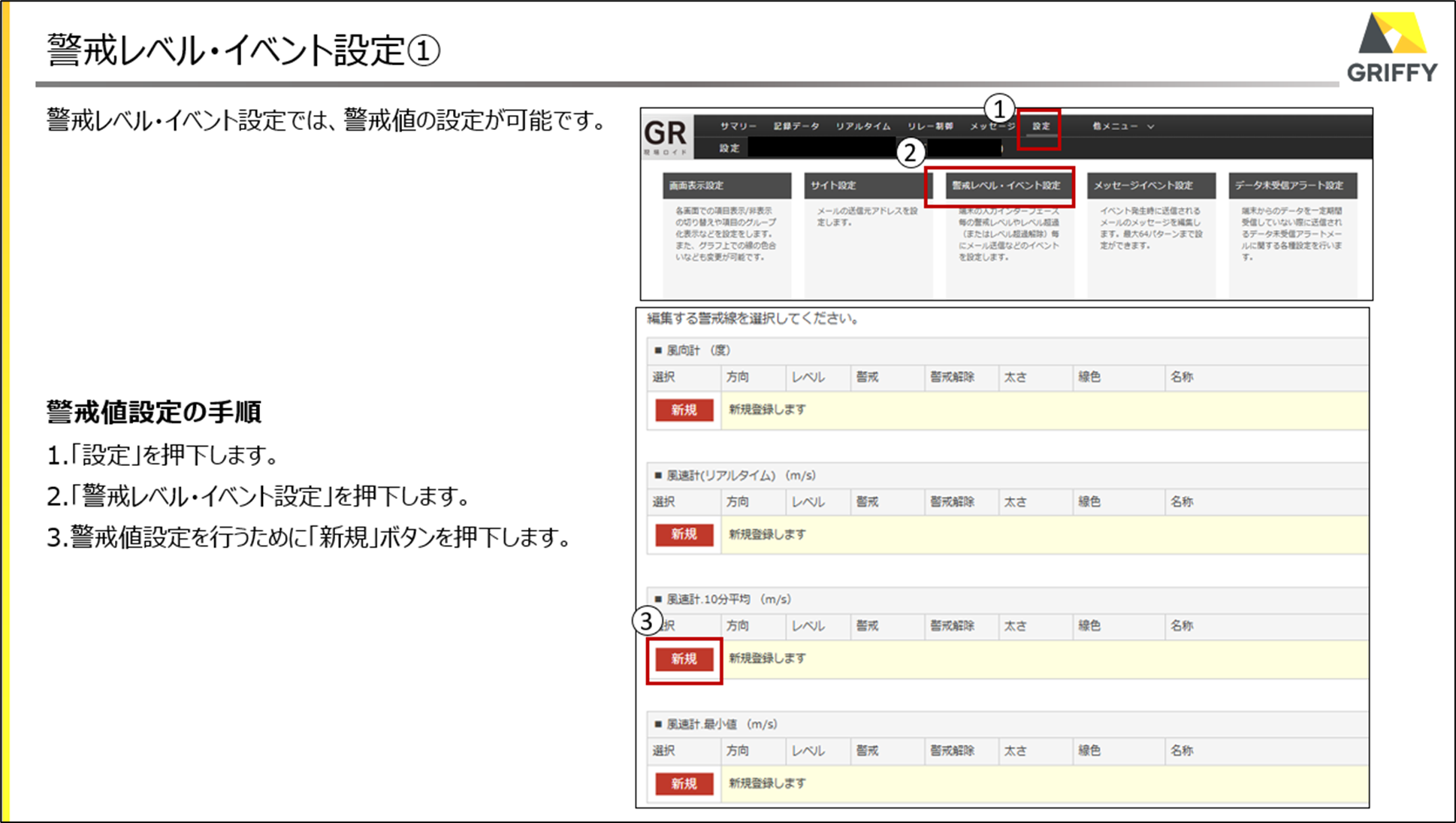The image size is (1456, 823).
Task: Switch to リアルタイム tab
Action: click(862, 126)
